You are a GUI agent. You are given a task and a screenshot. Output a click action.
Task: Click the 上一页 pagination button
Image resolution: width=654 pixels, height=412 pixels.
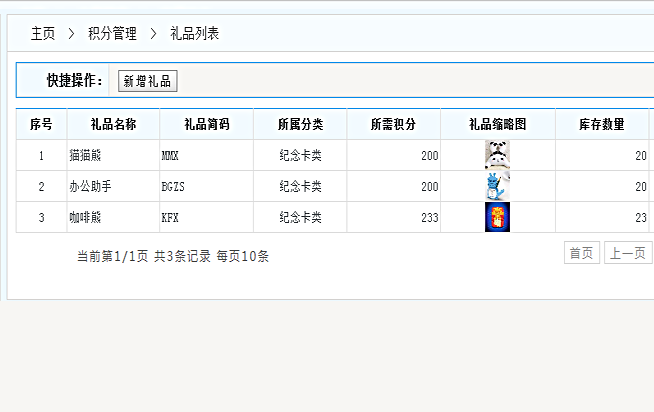pos(627,254)
